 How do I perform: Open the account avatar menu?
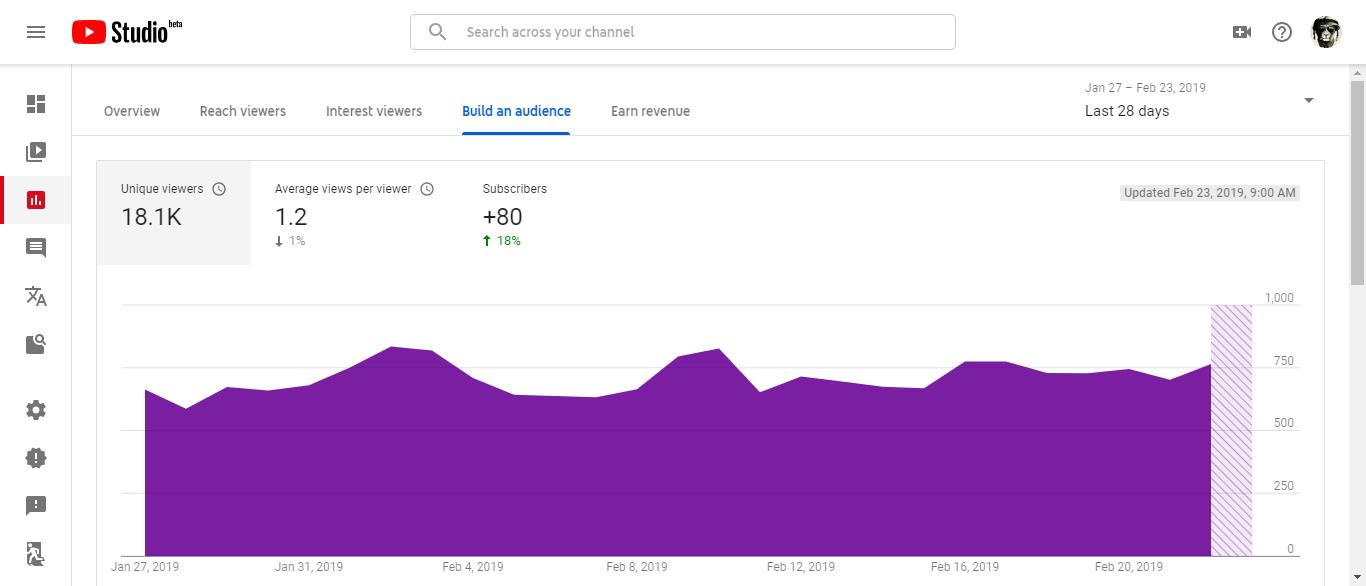[x=1326, y=32]
